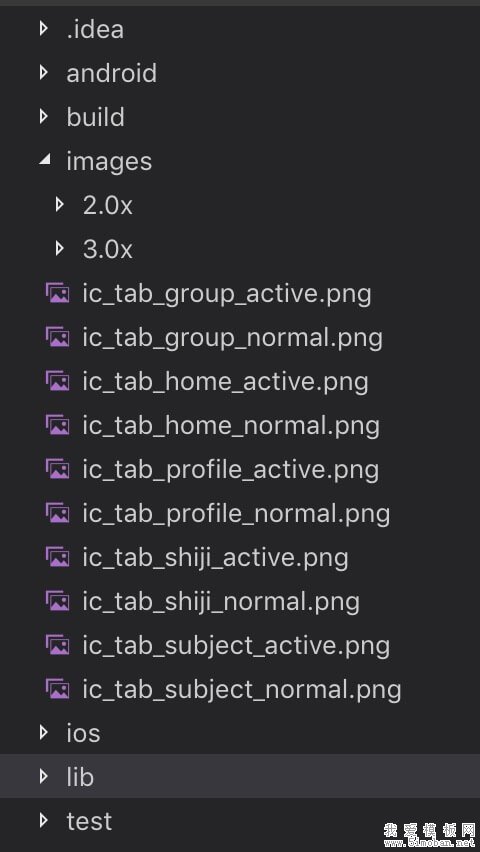Click image icon beside ic_tab_group_active.png

(58, 293)
